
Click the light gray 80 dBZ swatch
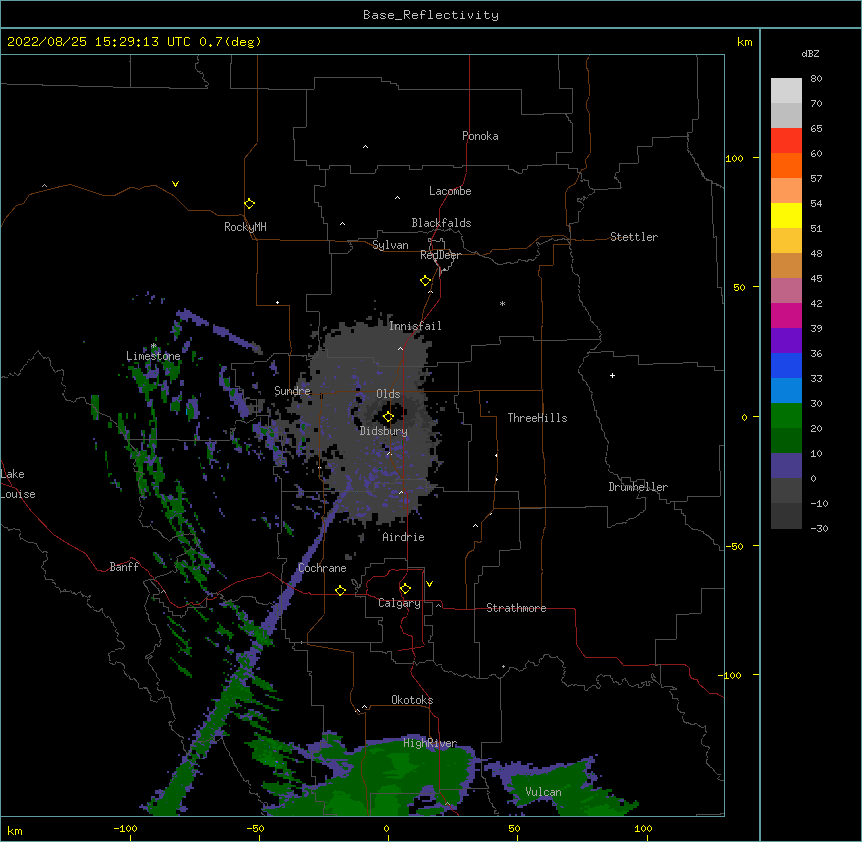pos(786,91)
